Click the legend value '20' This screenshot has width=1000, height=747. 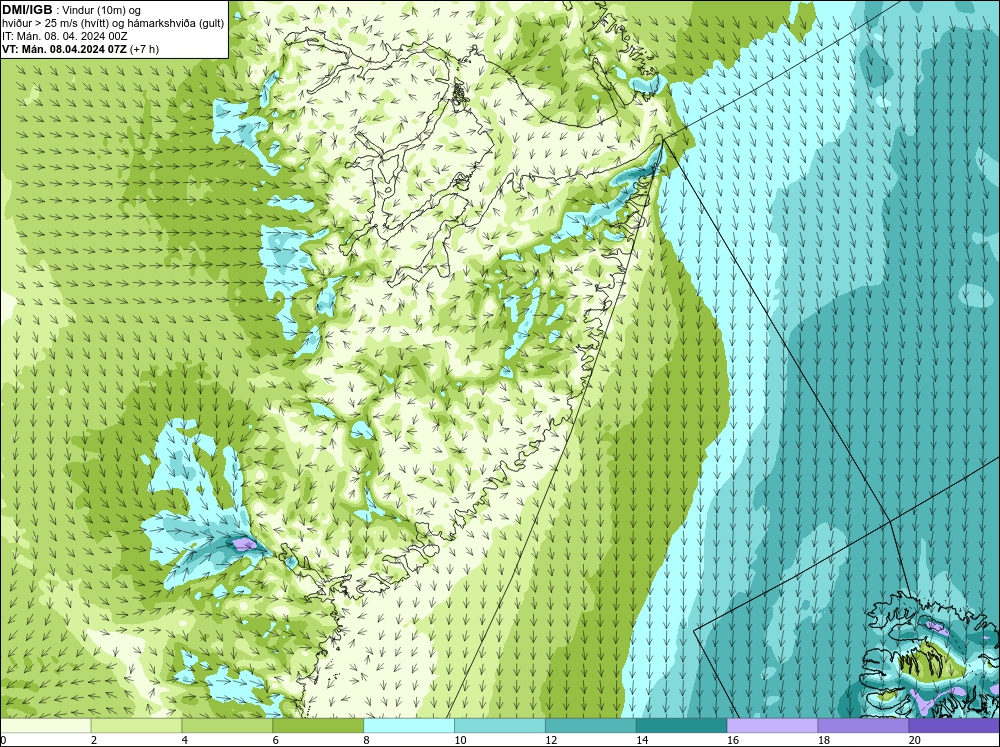click(915, 740)
